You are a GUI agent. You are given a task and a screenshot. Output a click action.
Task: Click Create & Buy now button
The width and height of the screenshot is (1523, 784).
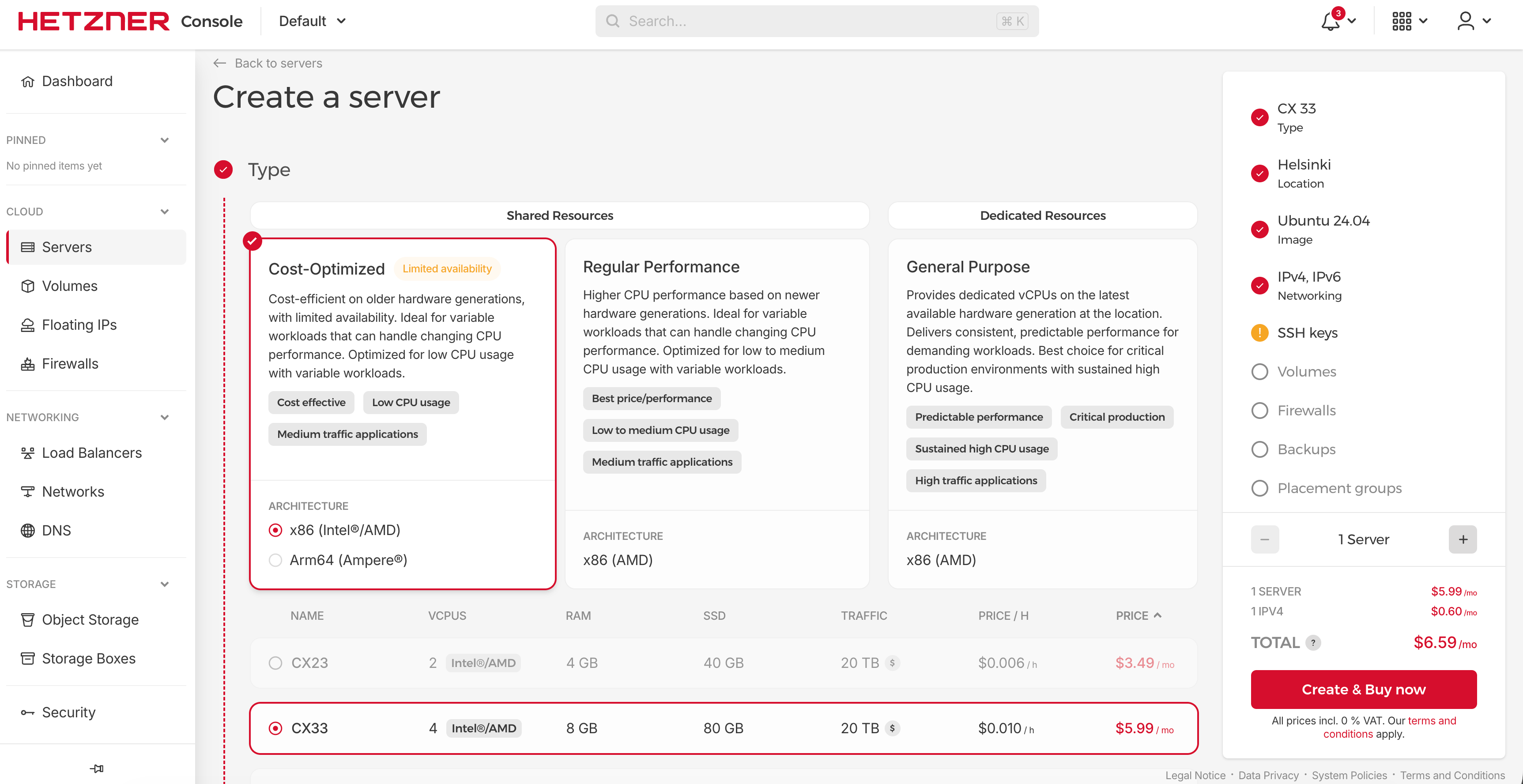pos(1363,690)
